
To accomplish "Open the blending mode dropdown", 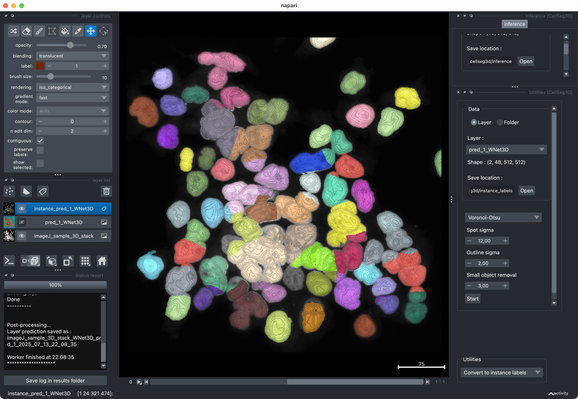I will (x=72, y=56).
